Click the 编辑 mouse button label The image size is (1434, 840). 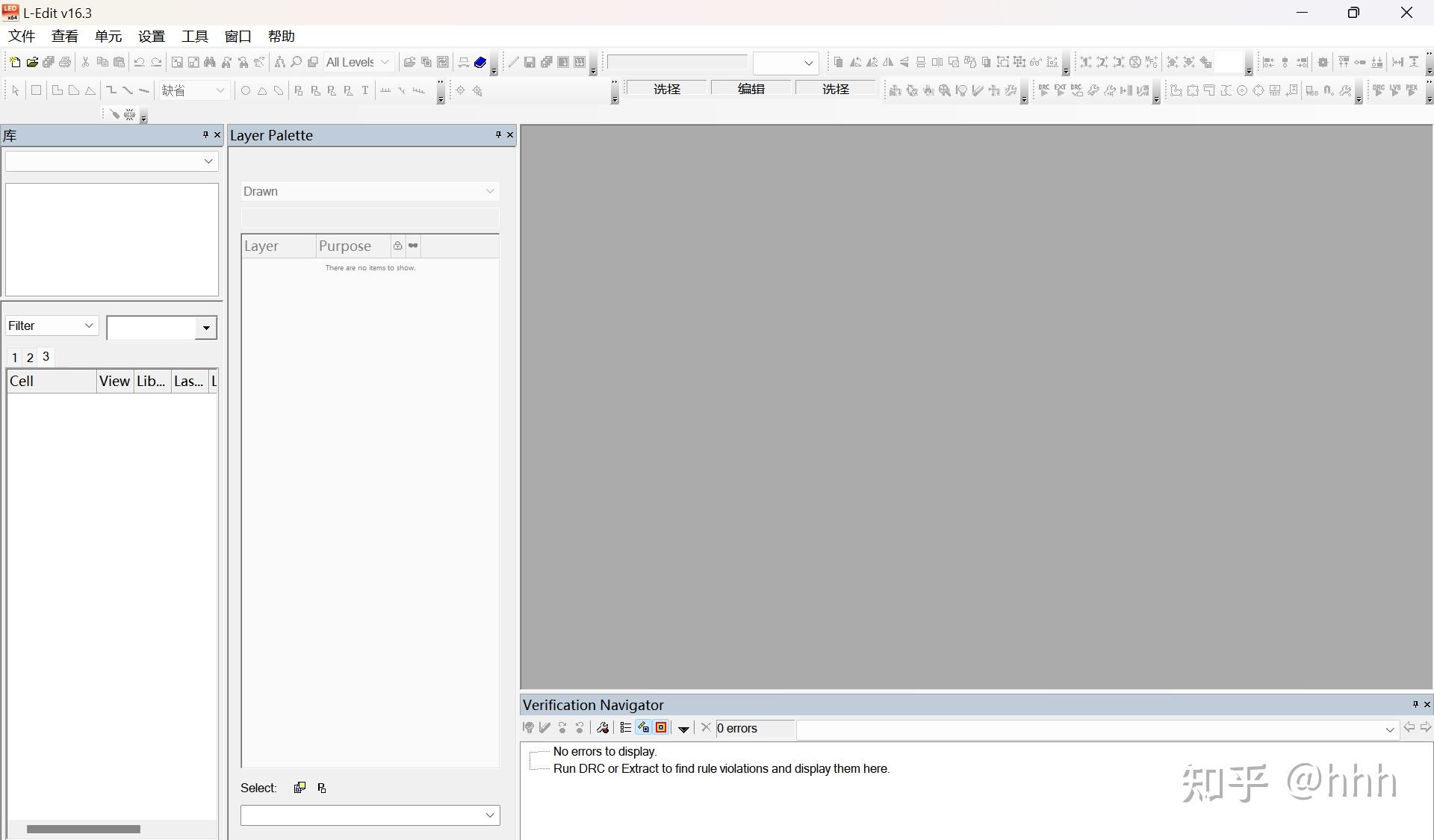click(751, 89)
